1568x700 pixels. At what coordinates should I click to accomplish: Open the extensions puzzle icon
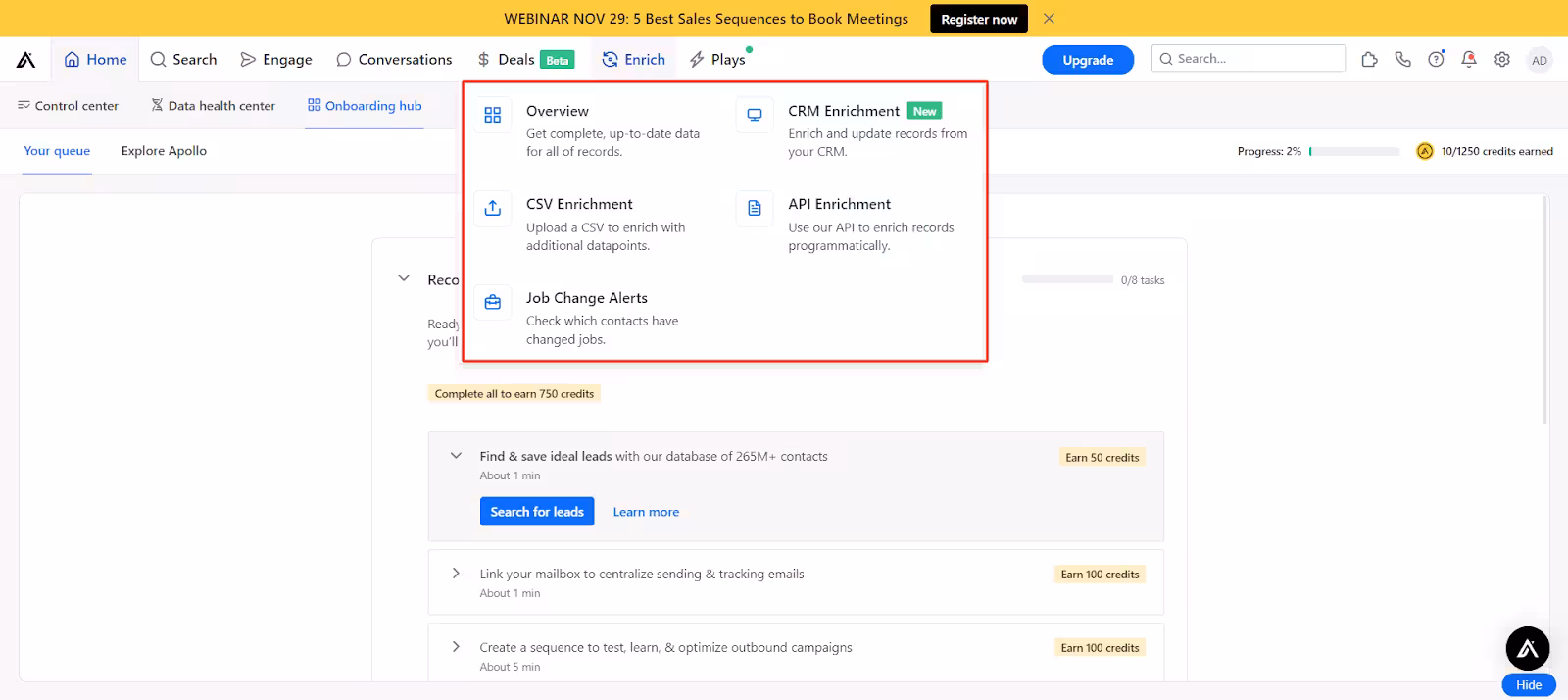coord(1369,60)
